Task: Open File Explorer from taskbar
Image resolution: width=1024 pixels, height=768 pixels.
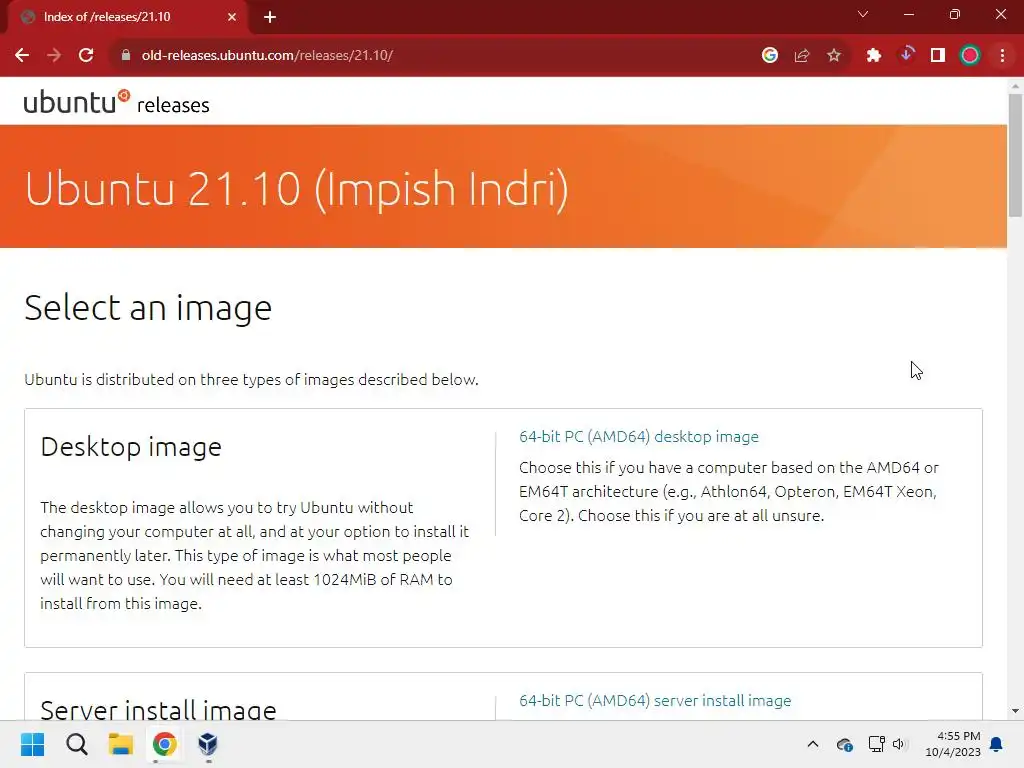Action: (x=121, y=744)
